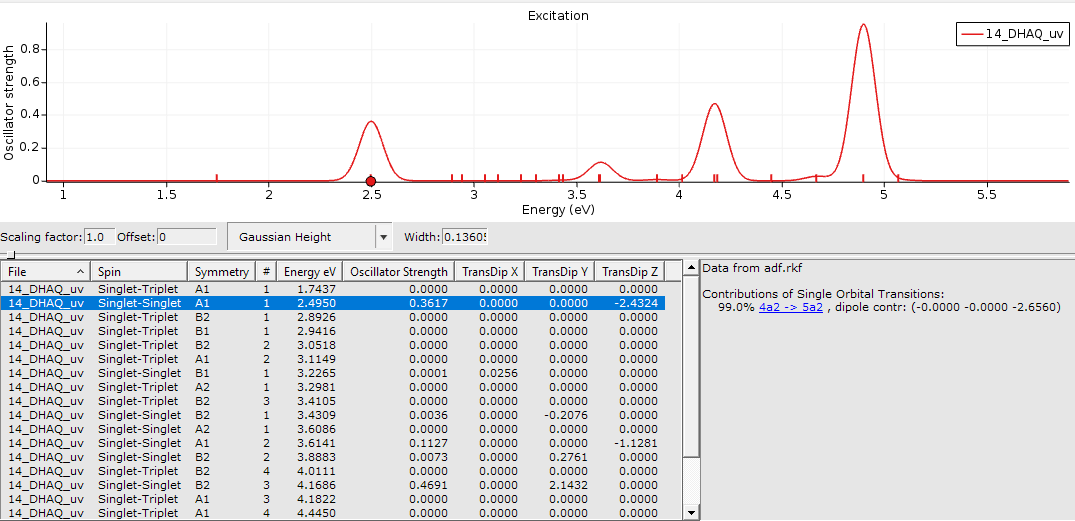Sort table by Energy eV column
Image resolution: width=1075 pixels, height=521 pixels.
tap(310, 272)
